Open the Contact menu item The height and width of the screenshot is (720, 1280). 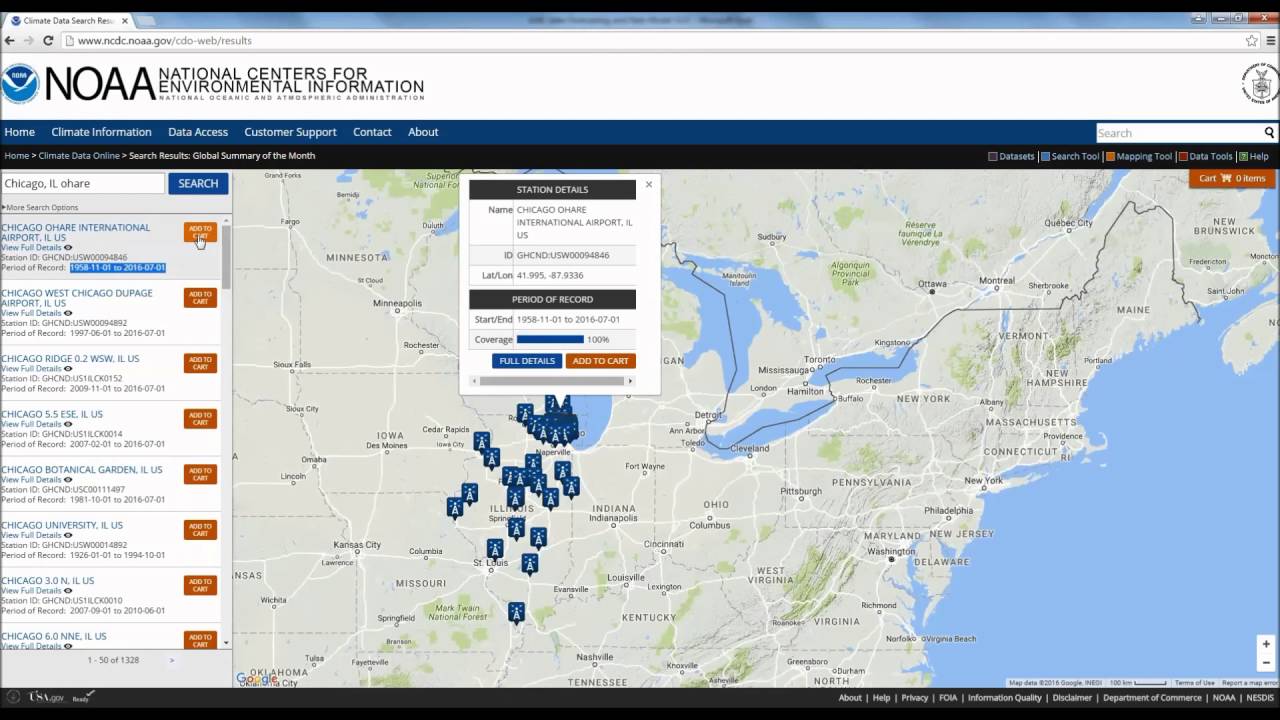[x=372, y=132]
